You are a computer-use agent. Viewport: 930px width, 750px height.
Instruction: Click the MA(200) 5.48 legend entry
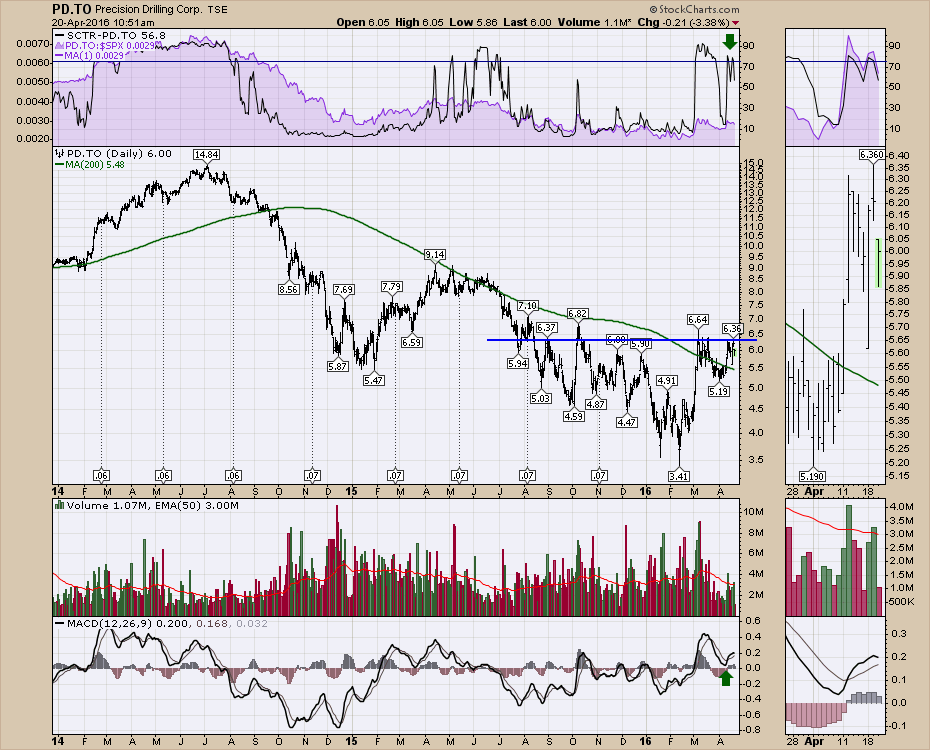(x=90, y=164)
